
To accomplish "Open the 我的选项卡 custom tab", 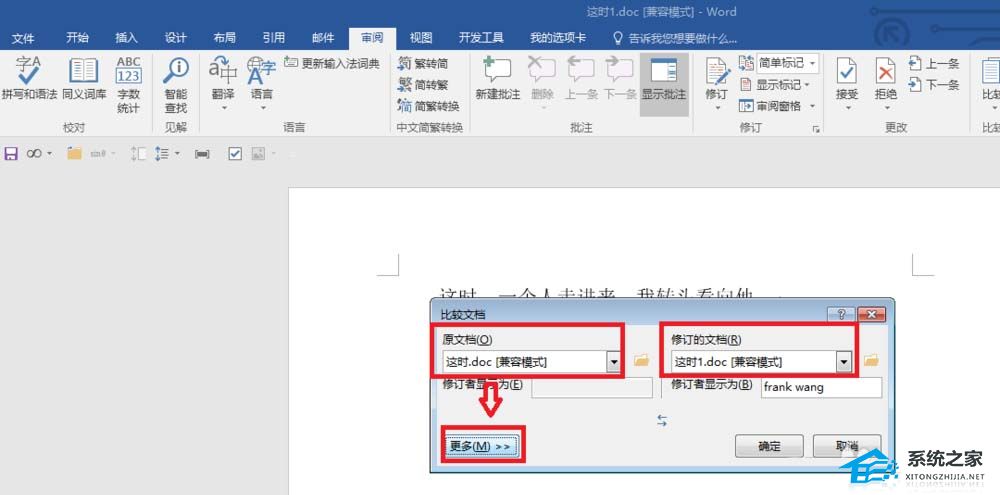I will [558, 38].
